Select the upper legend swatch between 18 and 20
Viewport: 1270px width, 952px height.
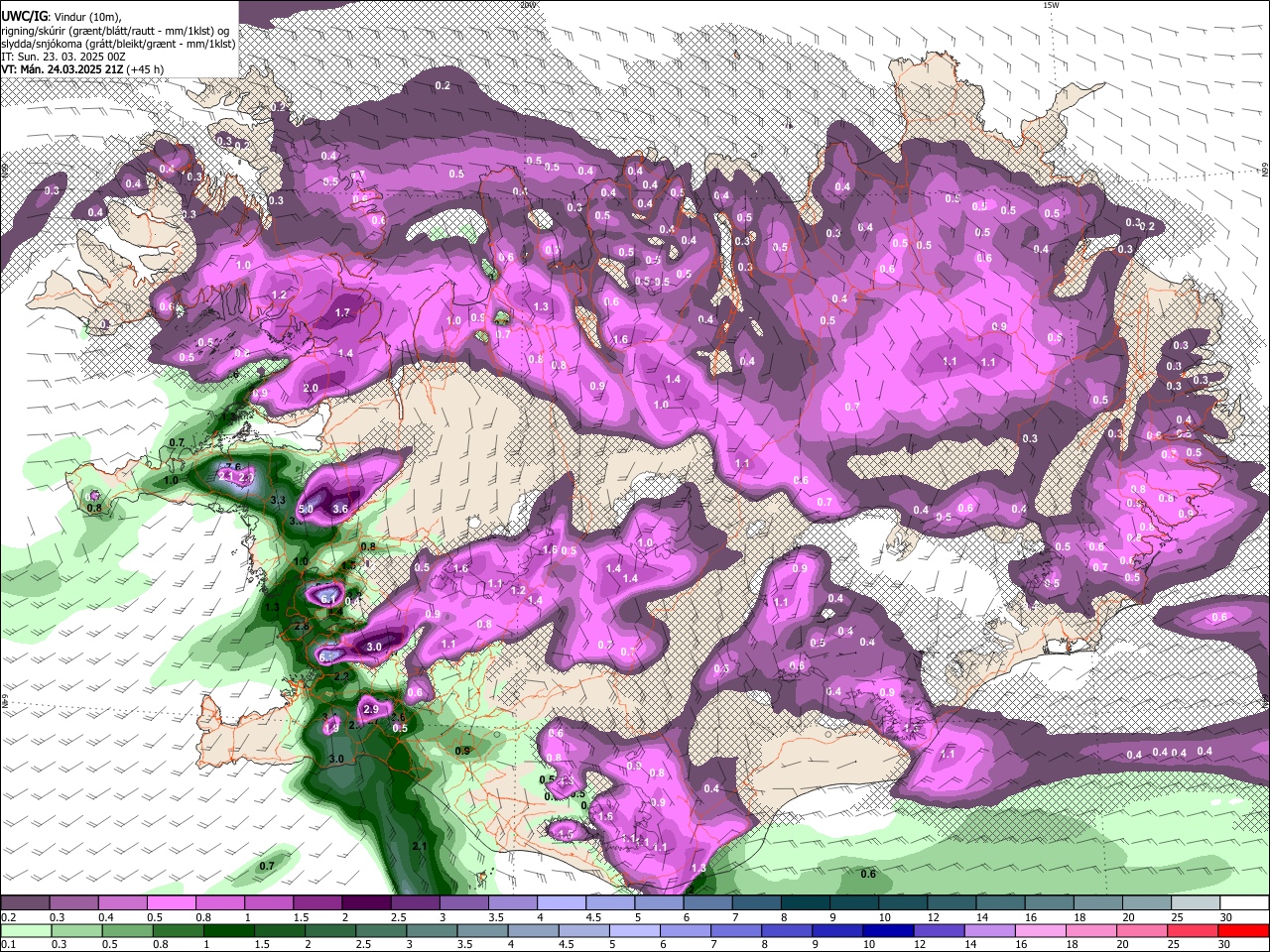point(1097,903)
